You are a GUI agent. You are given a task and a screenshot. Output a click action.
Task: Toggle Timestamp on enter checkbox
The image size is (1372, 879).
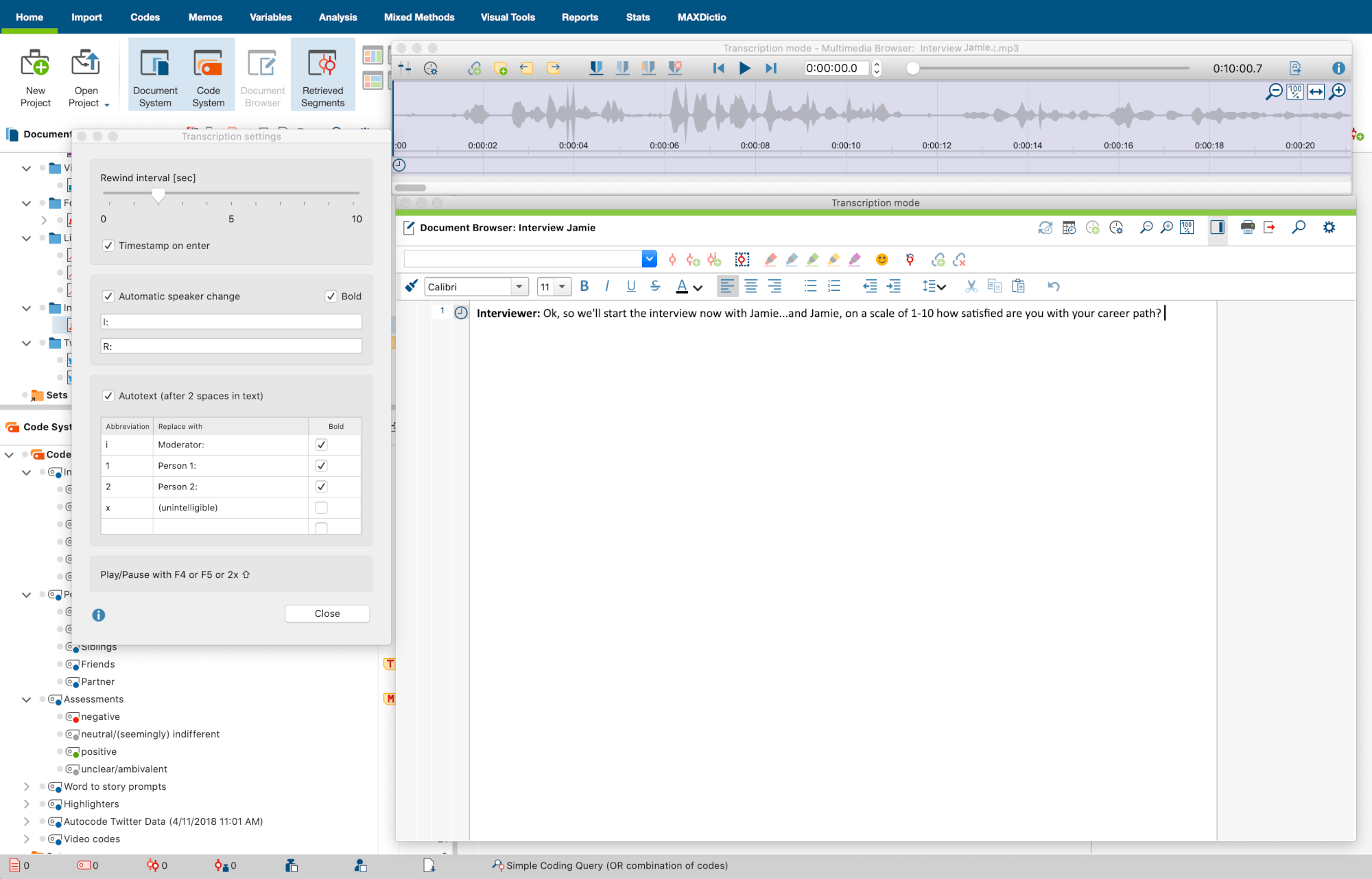[x=108, y=246]
